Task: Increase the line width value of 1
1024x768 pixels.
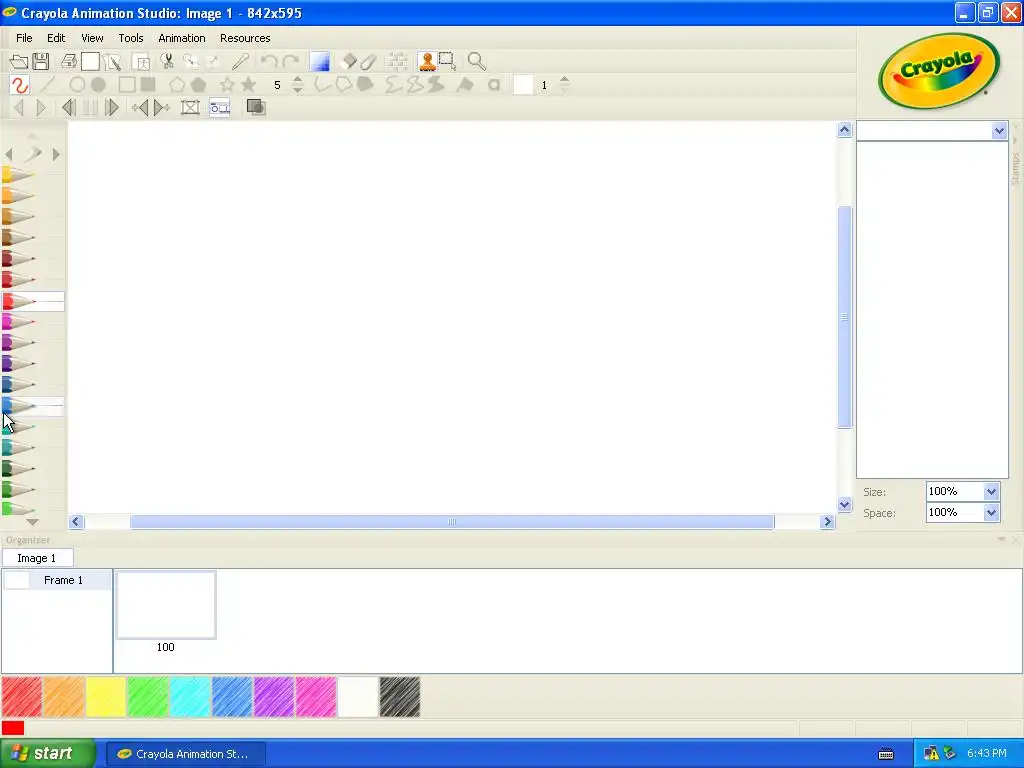Action: 565,80
